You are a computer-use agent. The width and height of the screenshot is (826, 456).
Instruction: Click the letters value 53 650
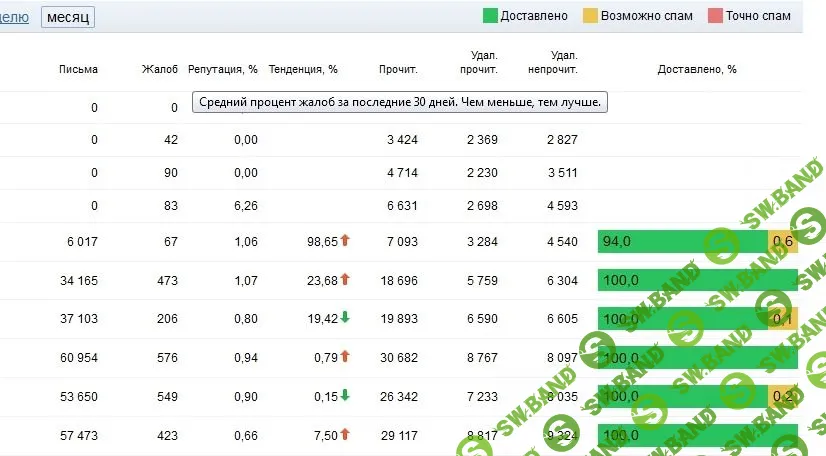tap(79, 396)
